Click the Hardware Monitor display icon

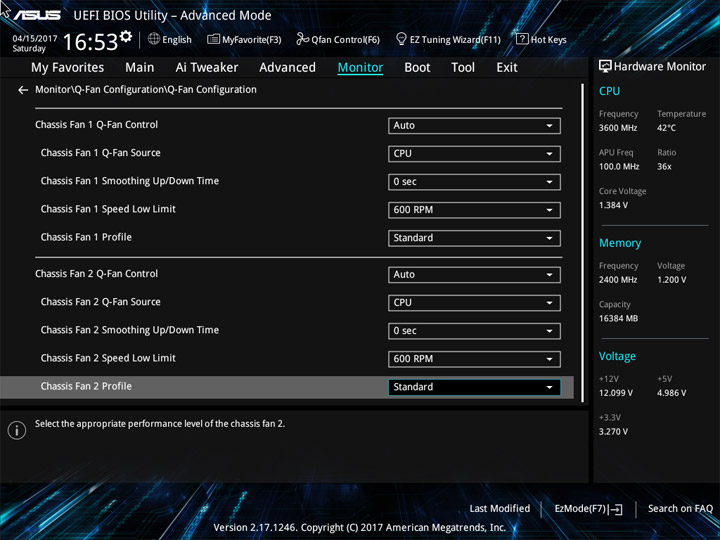click(x=605, y=67)
